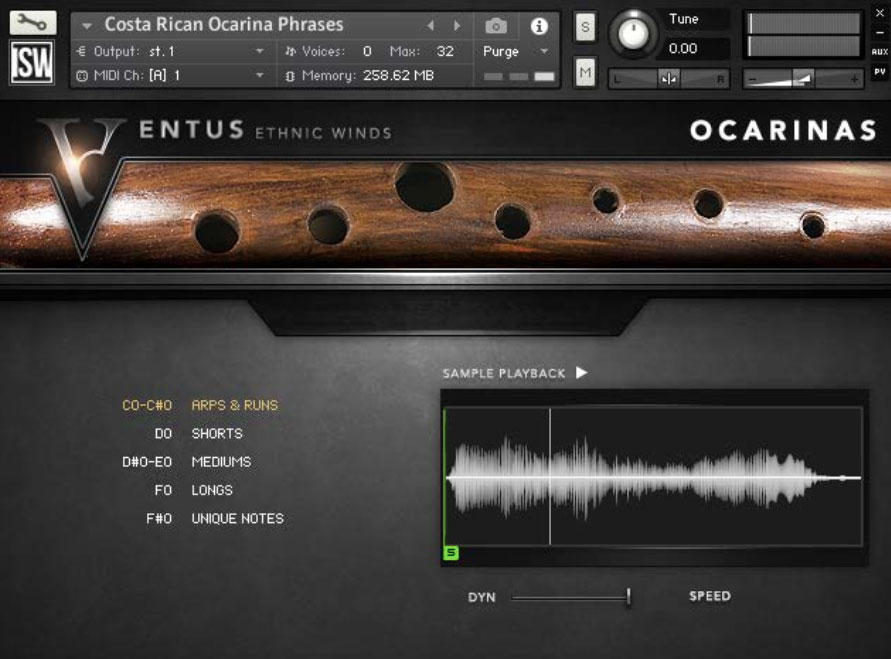
Task: Click the SPEED label
Action: pos(710,596)
